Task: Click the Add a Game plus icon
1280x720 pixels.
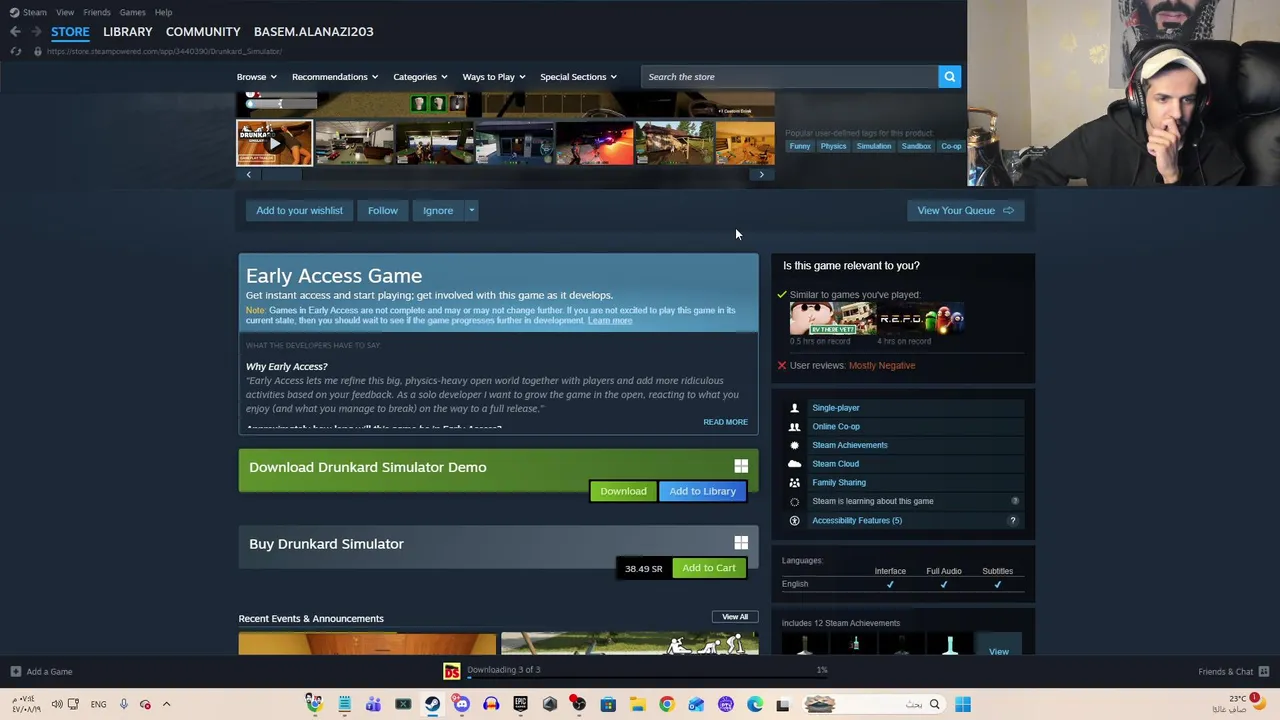Action: (x=15, y=672)
